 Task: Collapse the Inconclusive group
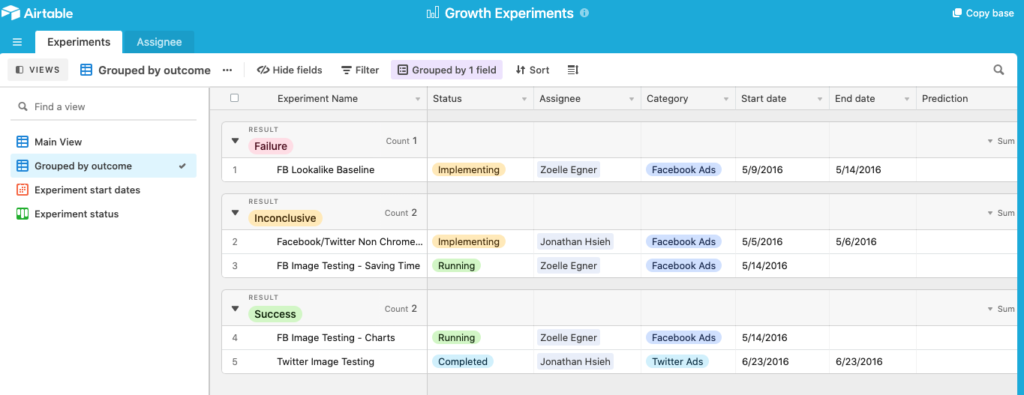[x=235, y=213]
